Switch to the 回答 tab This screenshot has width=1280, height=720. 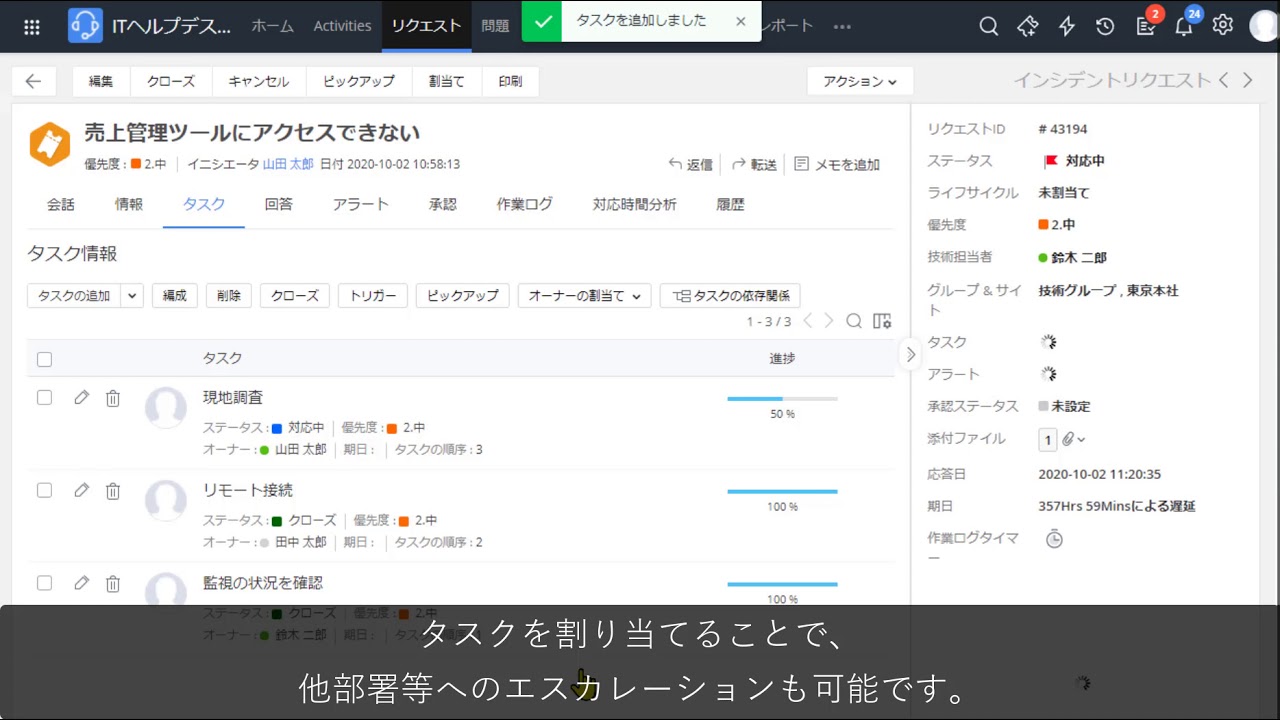pos(279,204)
